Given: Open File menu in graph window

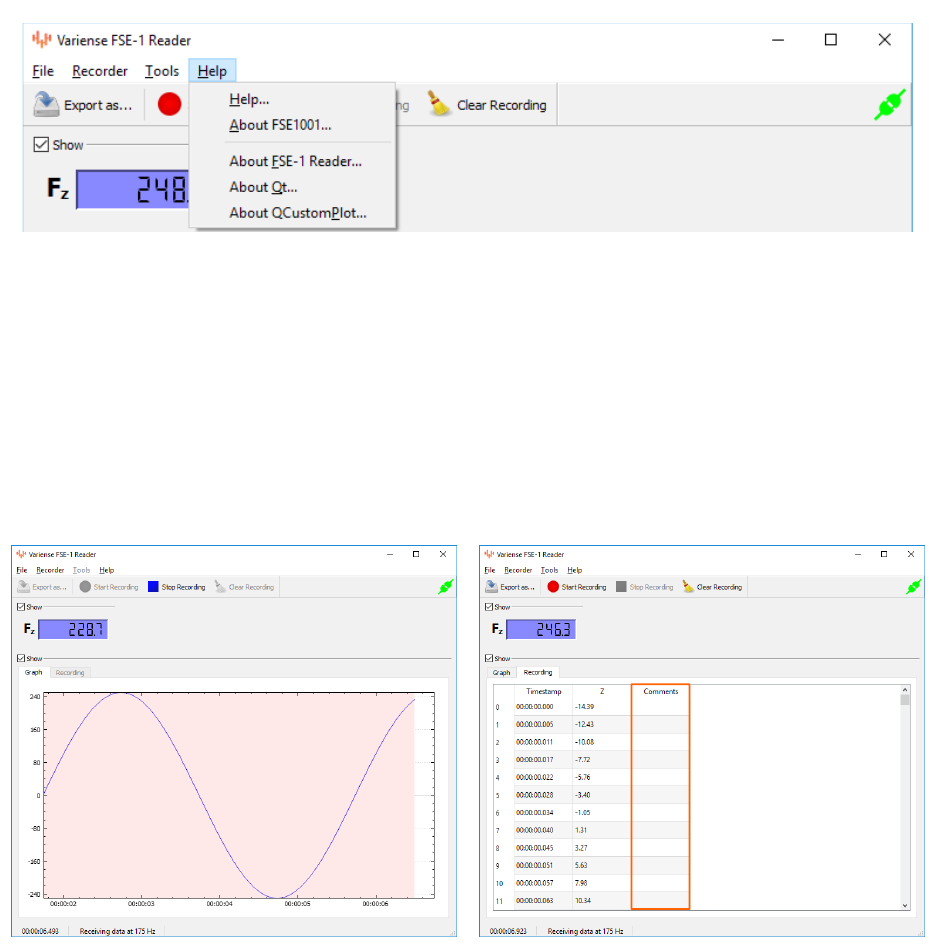Looking at the screenshot, I should [22, 570].
